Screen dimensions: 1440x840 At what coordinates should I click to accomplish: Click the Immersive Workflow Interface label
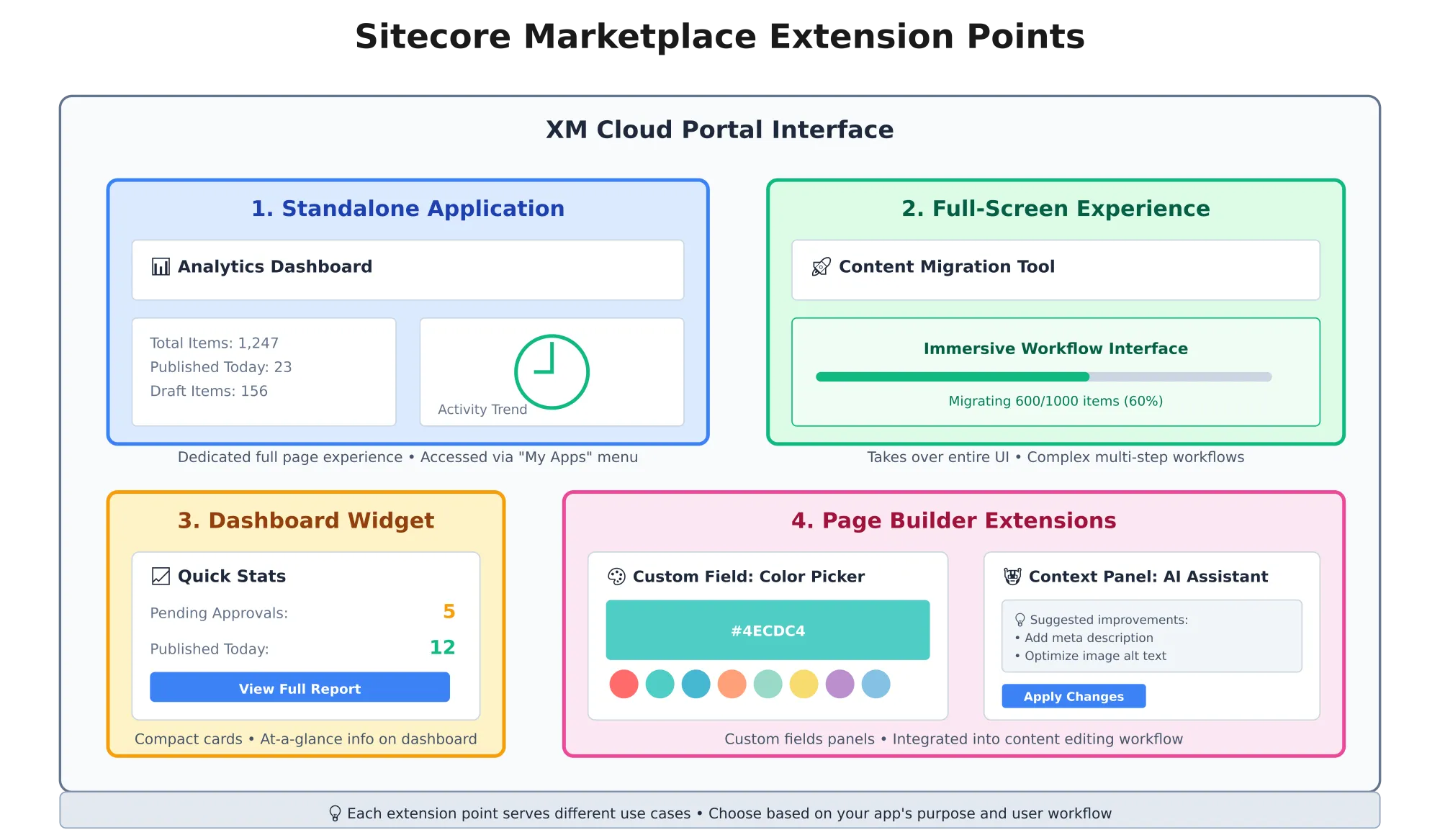tap(1056, 349)
